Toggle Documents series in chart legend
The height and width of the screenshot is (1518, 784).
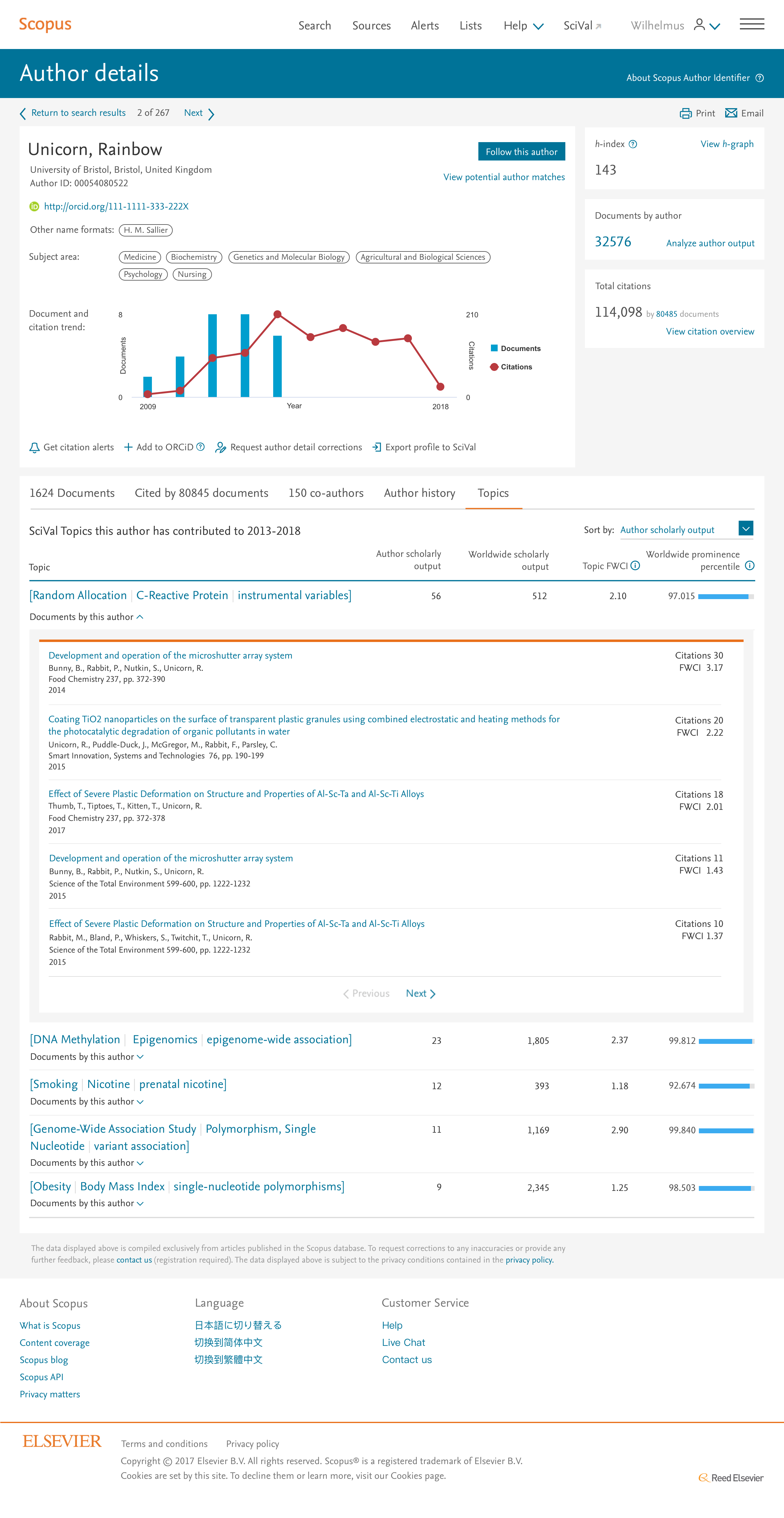[515, 348]
